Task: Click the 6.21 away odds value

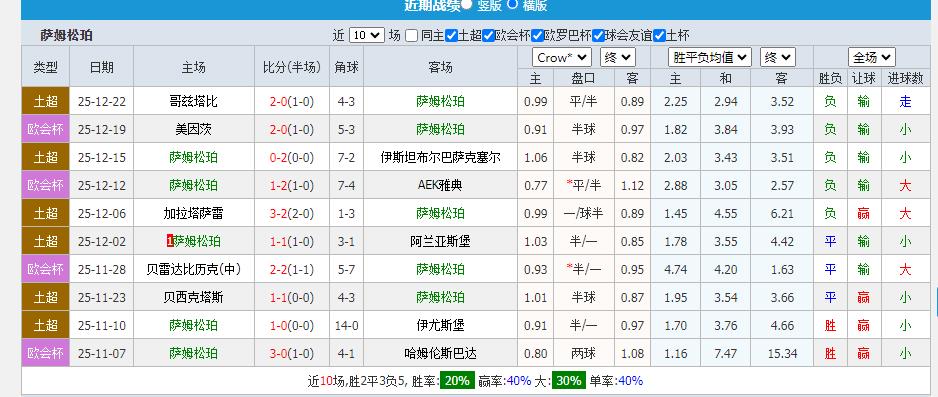Action: (782, 213)
